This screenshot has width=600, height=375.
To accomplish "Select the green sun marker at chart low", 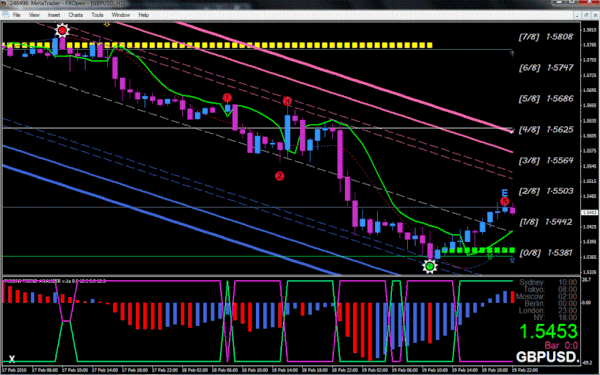I will [430, 266].
